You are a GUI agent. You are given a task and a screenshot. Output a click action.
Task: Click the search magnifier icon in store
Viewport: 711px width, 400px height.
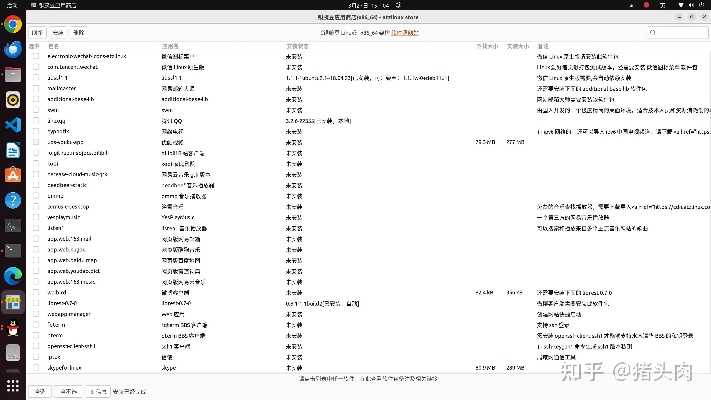[653, 33]
